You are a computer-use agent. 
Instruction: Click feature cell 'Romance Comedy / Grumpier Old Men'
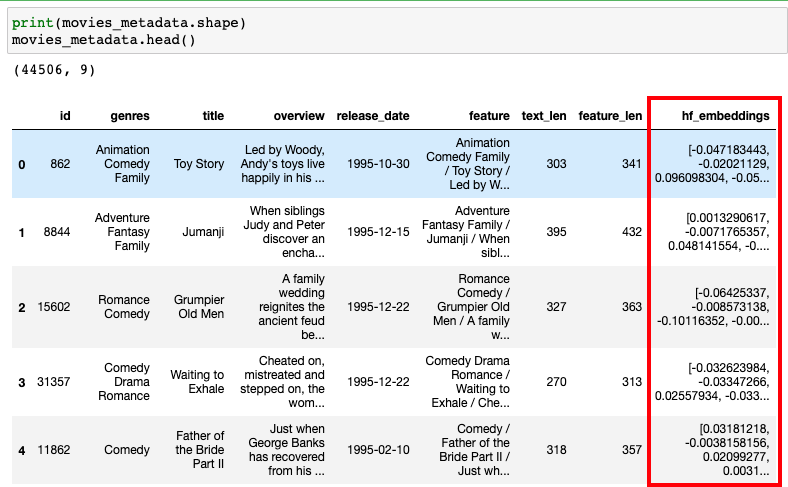coord(471,307)
